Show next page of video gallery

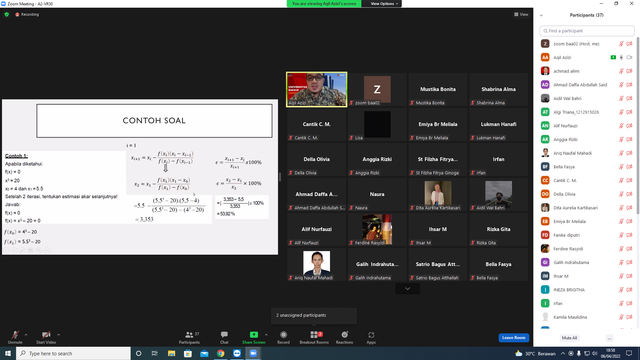click(x=407, y=289)
